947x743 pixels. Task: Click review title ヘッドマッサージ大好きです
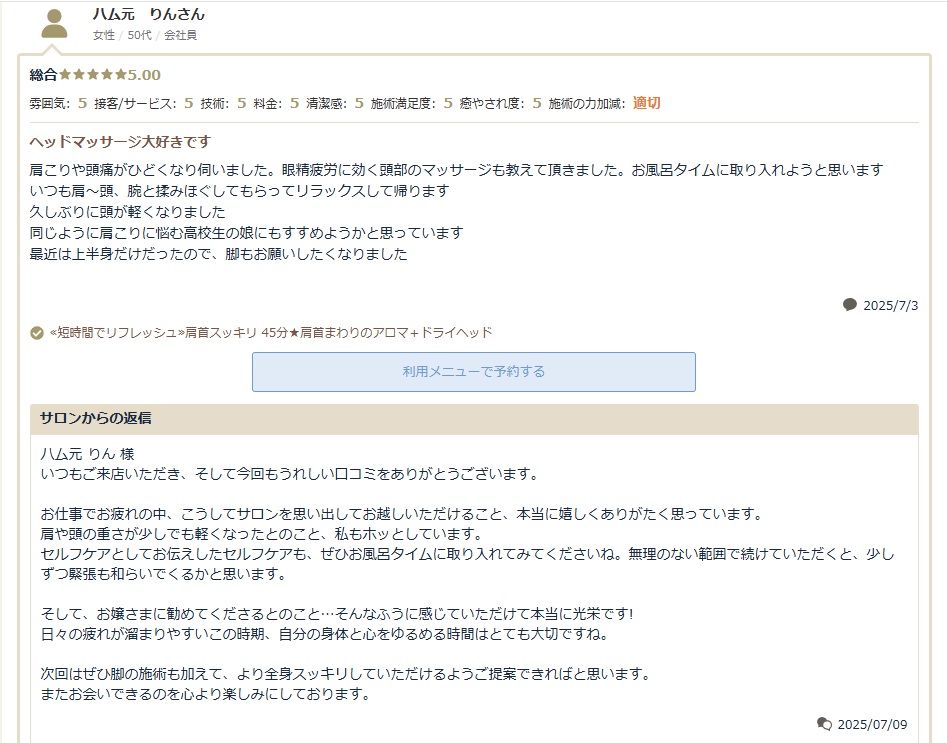click(120, 141)
